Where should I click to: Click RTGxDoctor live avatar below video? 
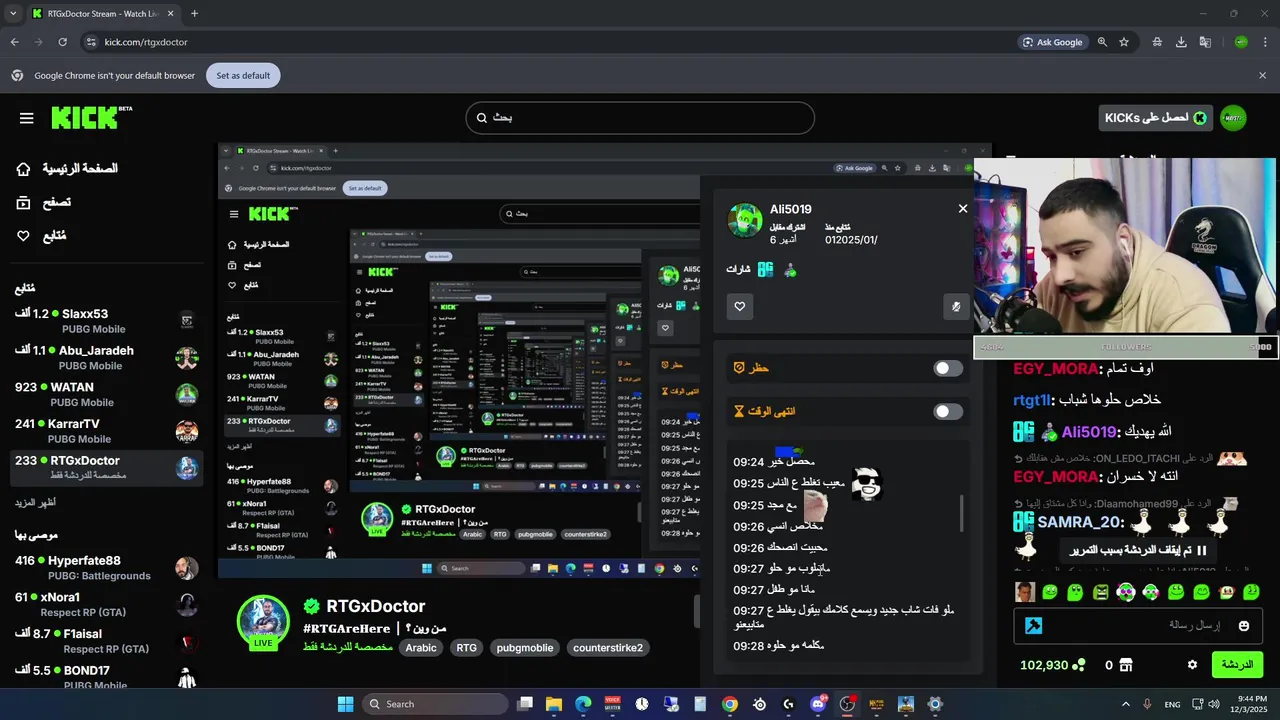[263, 621]
